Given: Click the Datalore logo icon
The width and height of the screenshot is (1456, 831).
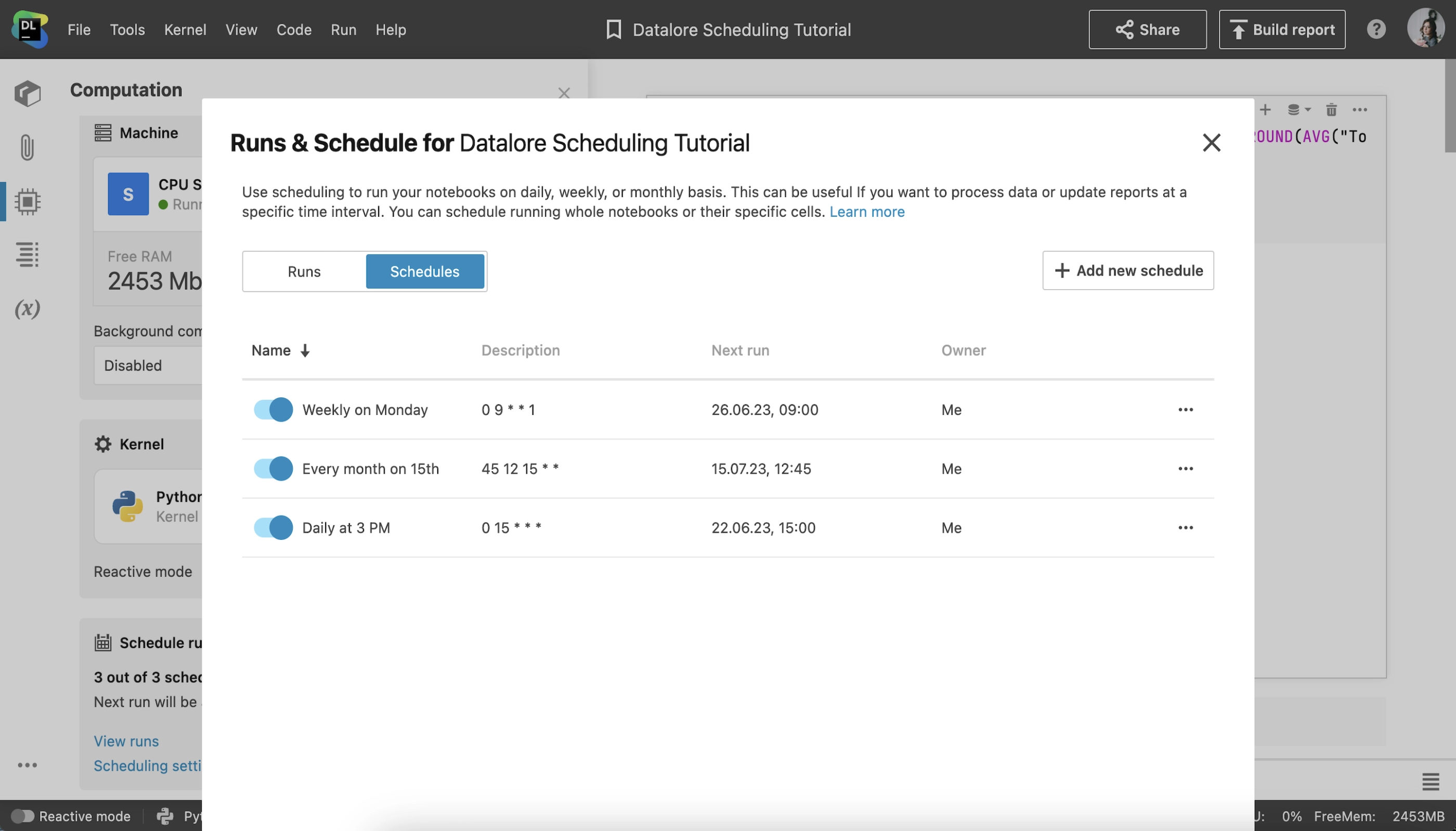Looking at the screenshot, I should coord(30,29).
